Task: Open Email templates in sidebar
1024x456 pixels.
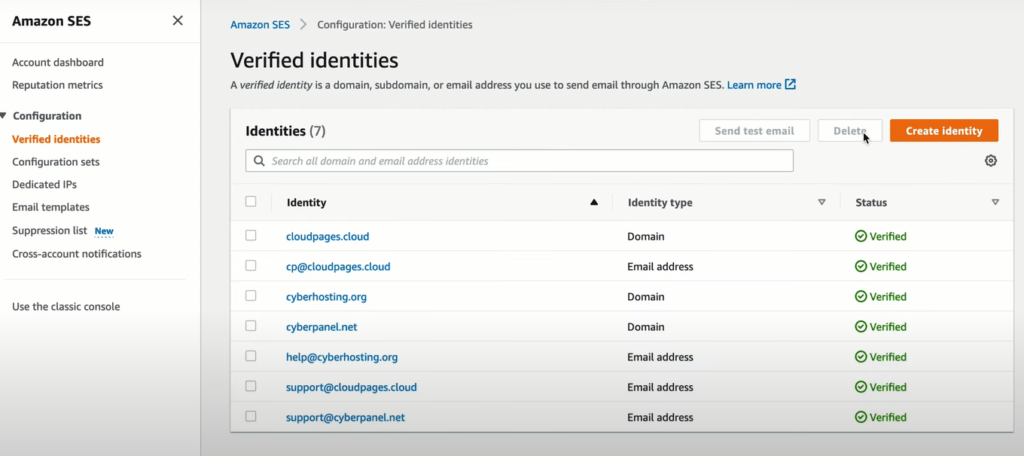Action: click(50, 207)
